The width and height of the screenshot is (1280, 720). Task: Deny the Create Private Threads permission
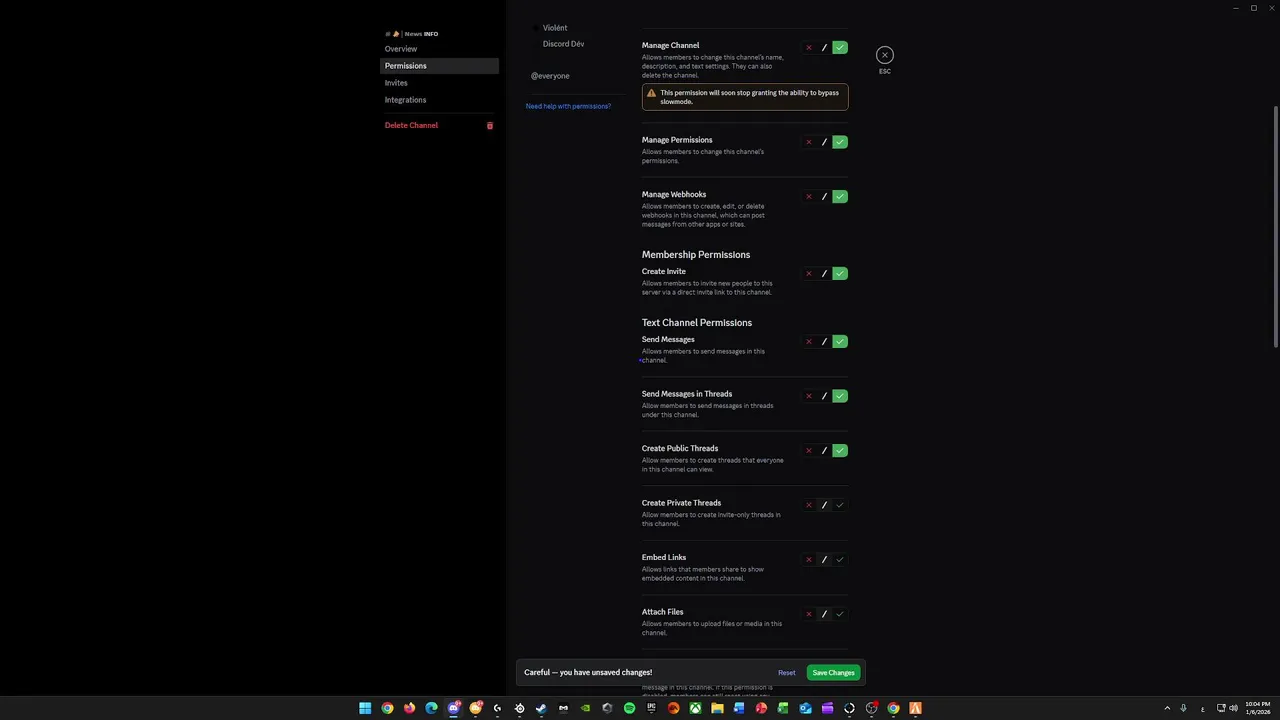point(809,505)
